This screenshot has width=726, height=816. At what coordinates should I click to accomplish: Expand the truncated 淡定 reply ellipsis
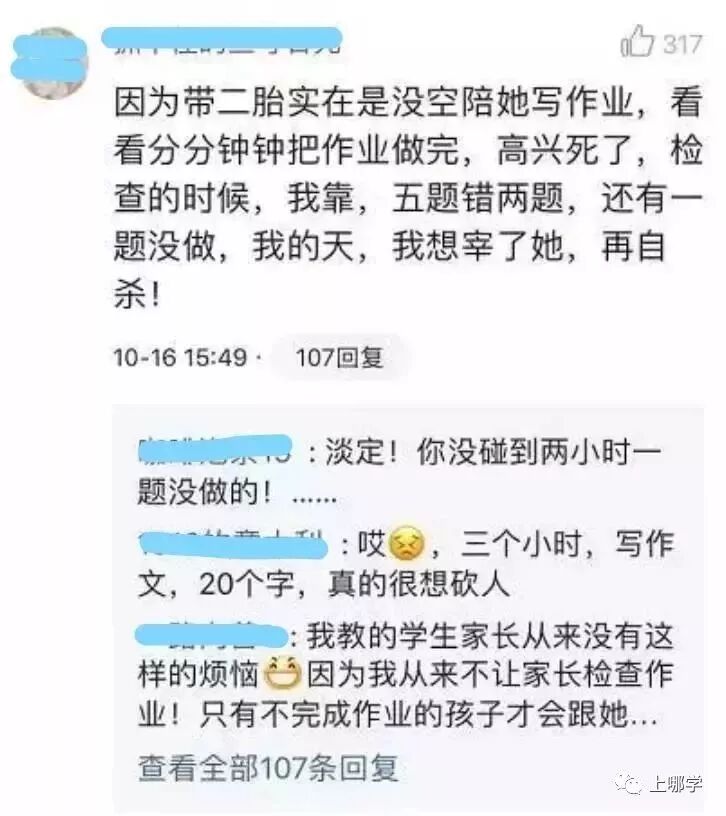[x=314, y=497]
